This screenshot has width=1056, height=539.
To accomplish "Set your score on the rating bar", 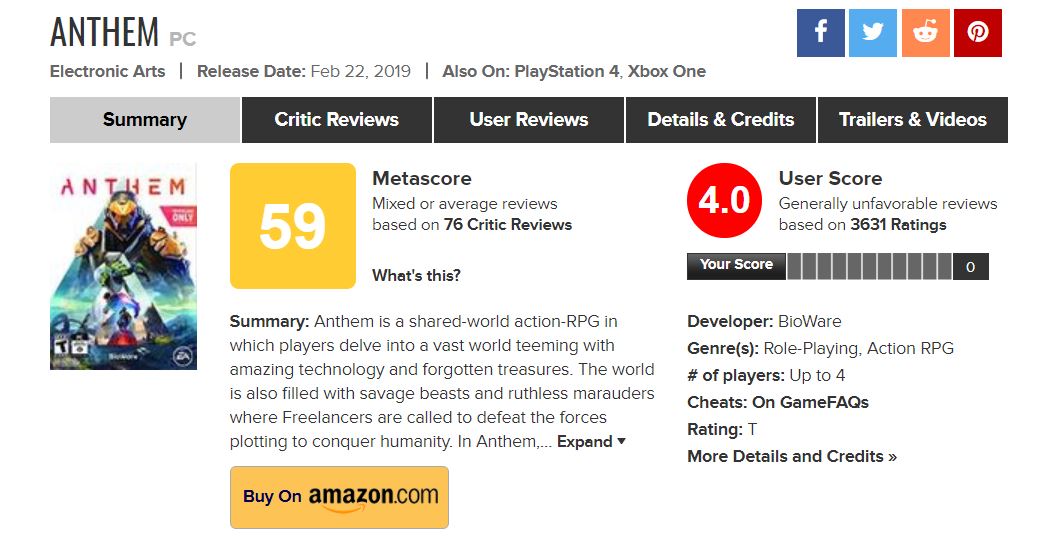I will tap(869, 266).
